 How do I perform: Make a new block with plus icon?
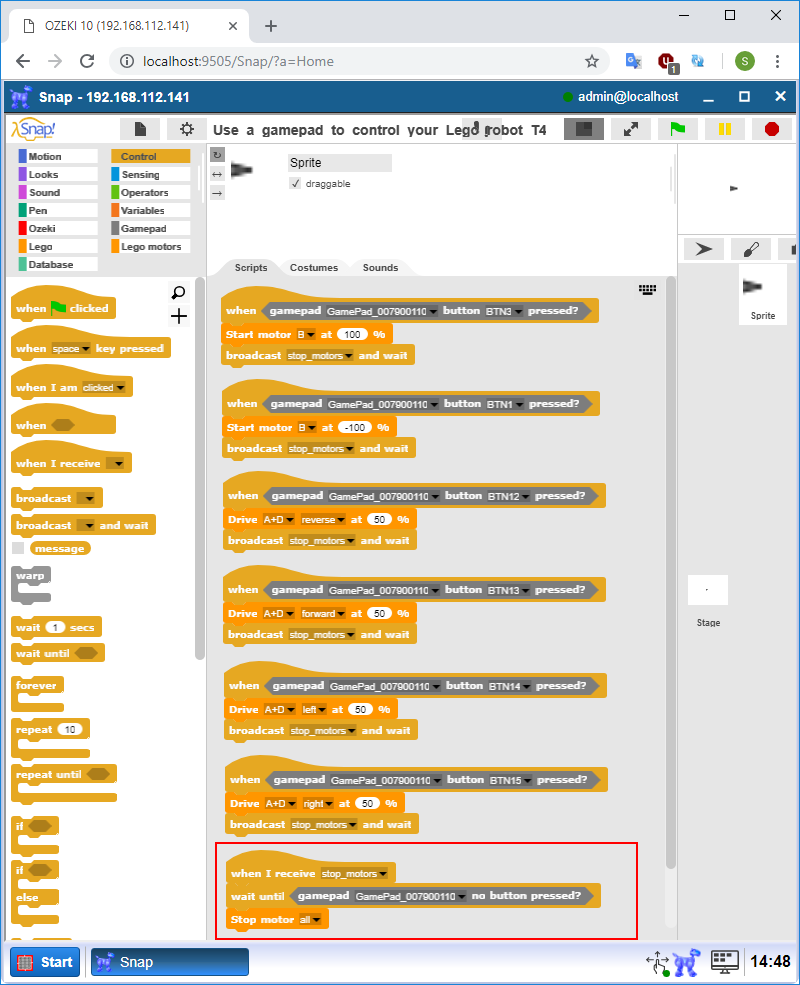179,316
